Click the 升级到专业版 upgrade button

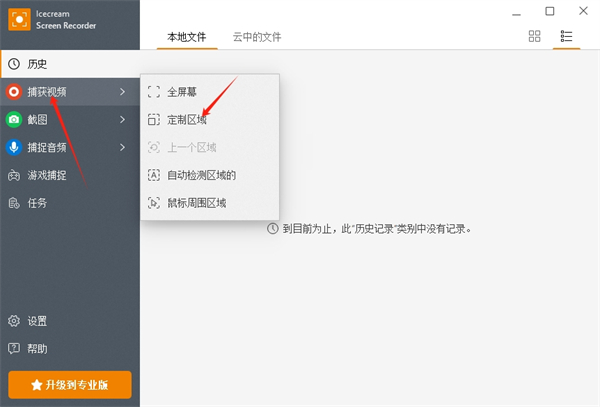pyautogui.click(x=70, y=384)
